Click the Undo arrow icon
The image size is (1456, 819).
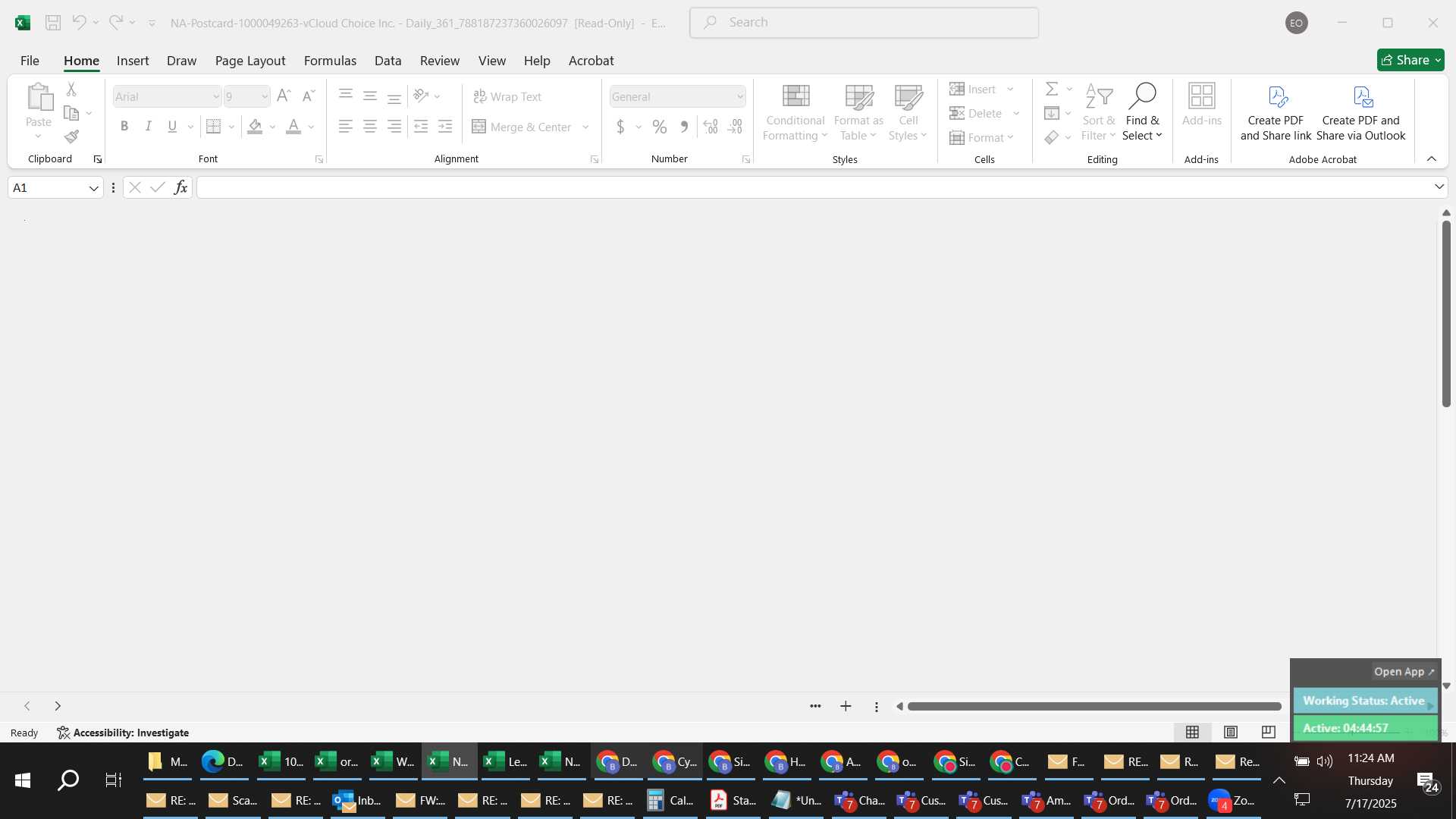coord(79,23)
